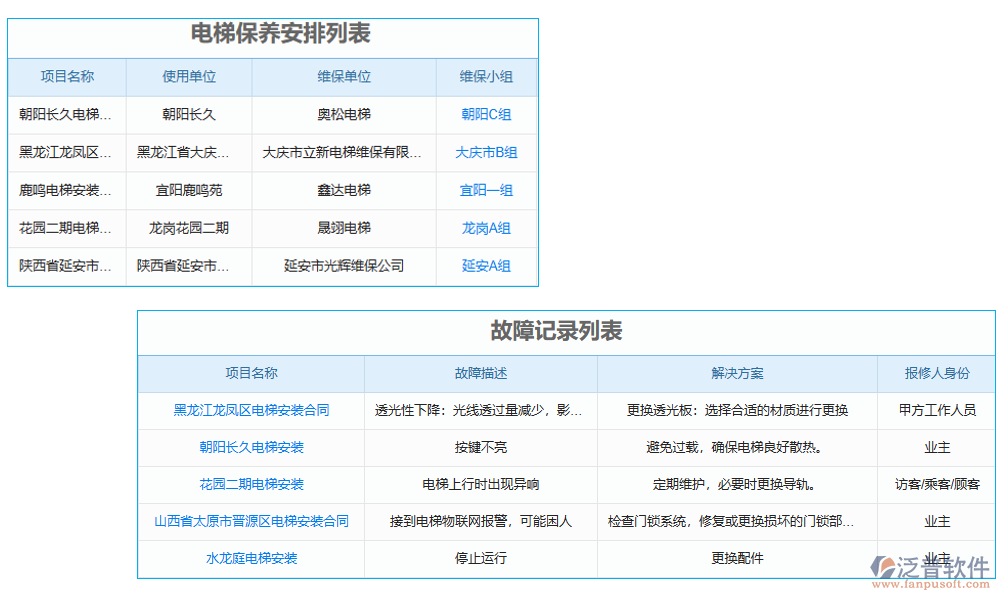The height and width of the screenshot is (600, 1000).
Task: Open the 大庆市B组 group details
Action: (486, 153)
